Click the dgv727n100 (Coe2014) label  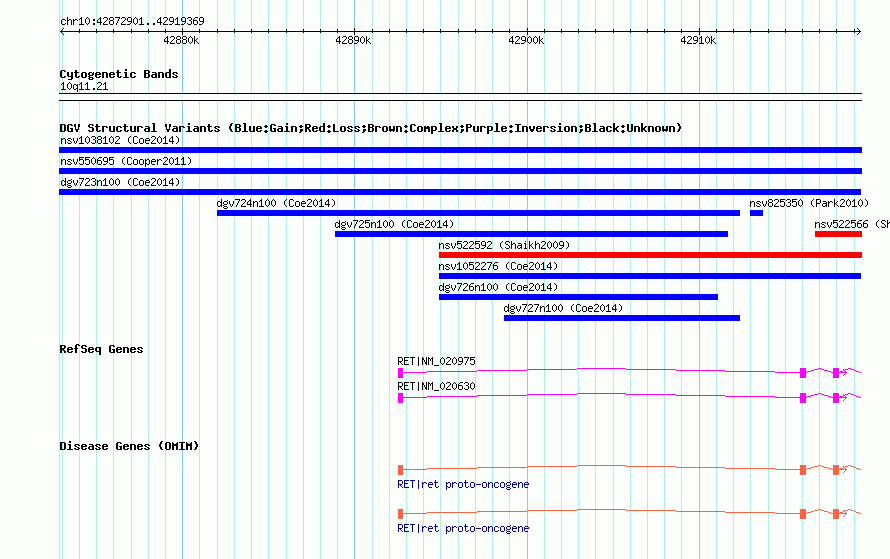click(x=563, y=308)
